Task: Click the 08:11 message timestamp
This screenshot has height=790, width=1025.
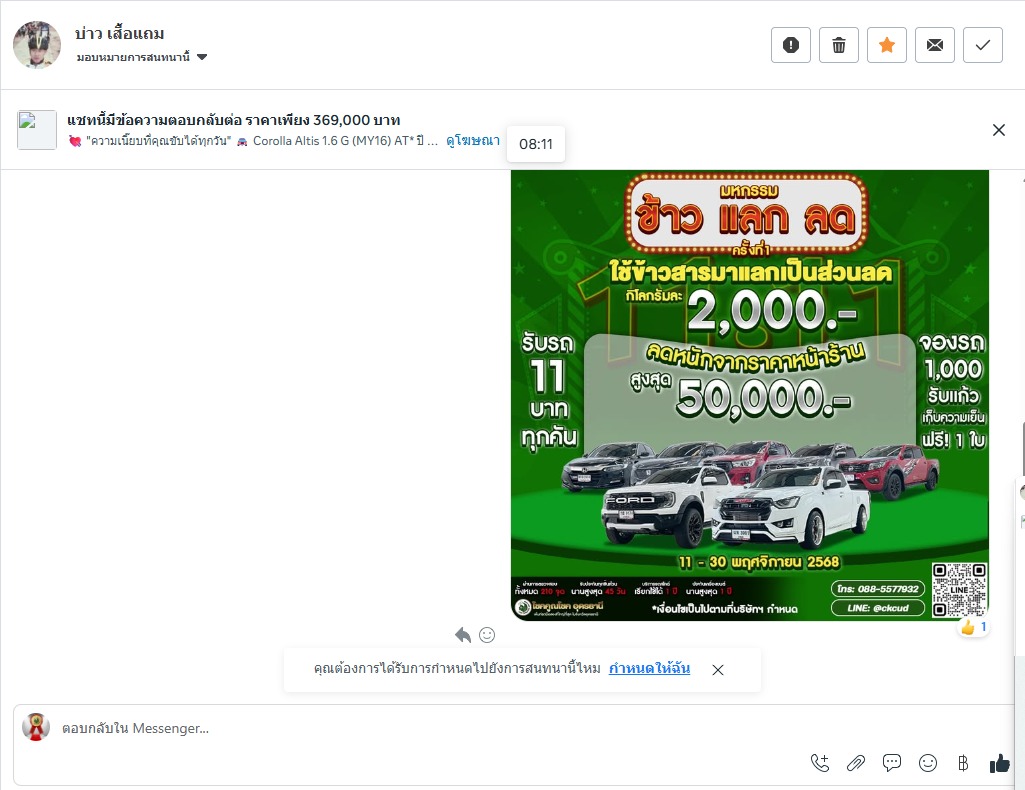Action: (536, 144)
